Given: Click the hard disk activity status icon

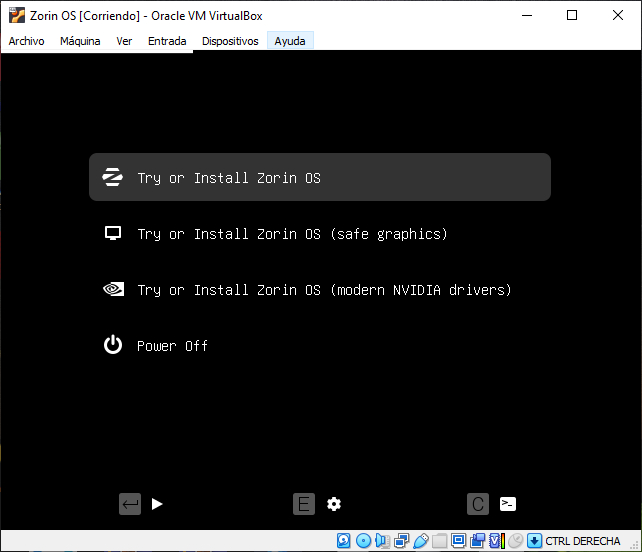Looking at the screenshot, I should pyautogui.click(x=344, y=541).
